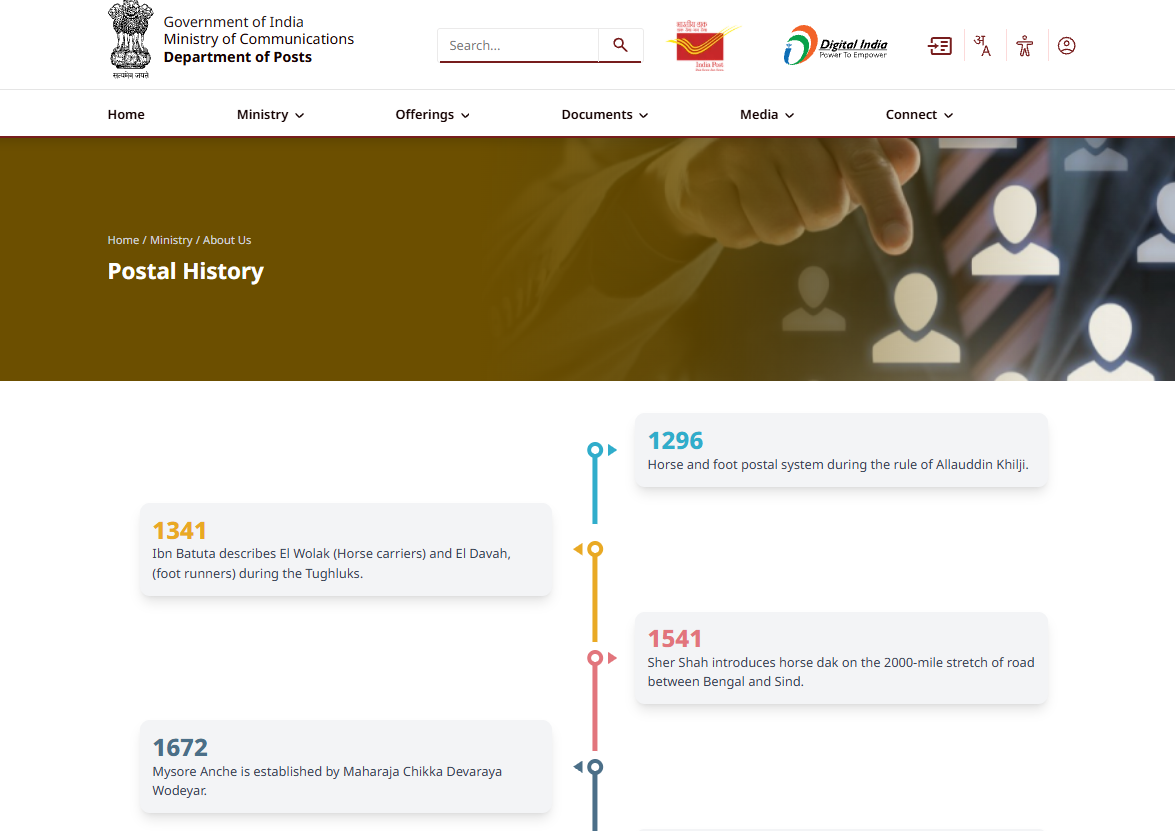Select the 1296 timeline marker circle
This screenshot has width=1175, height=831.
click(x=595, y=450)
